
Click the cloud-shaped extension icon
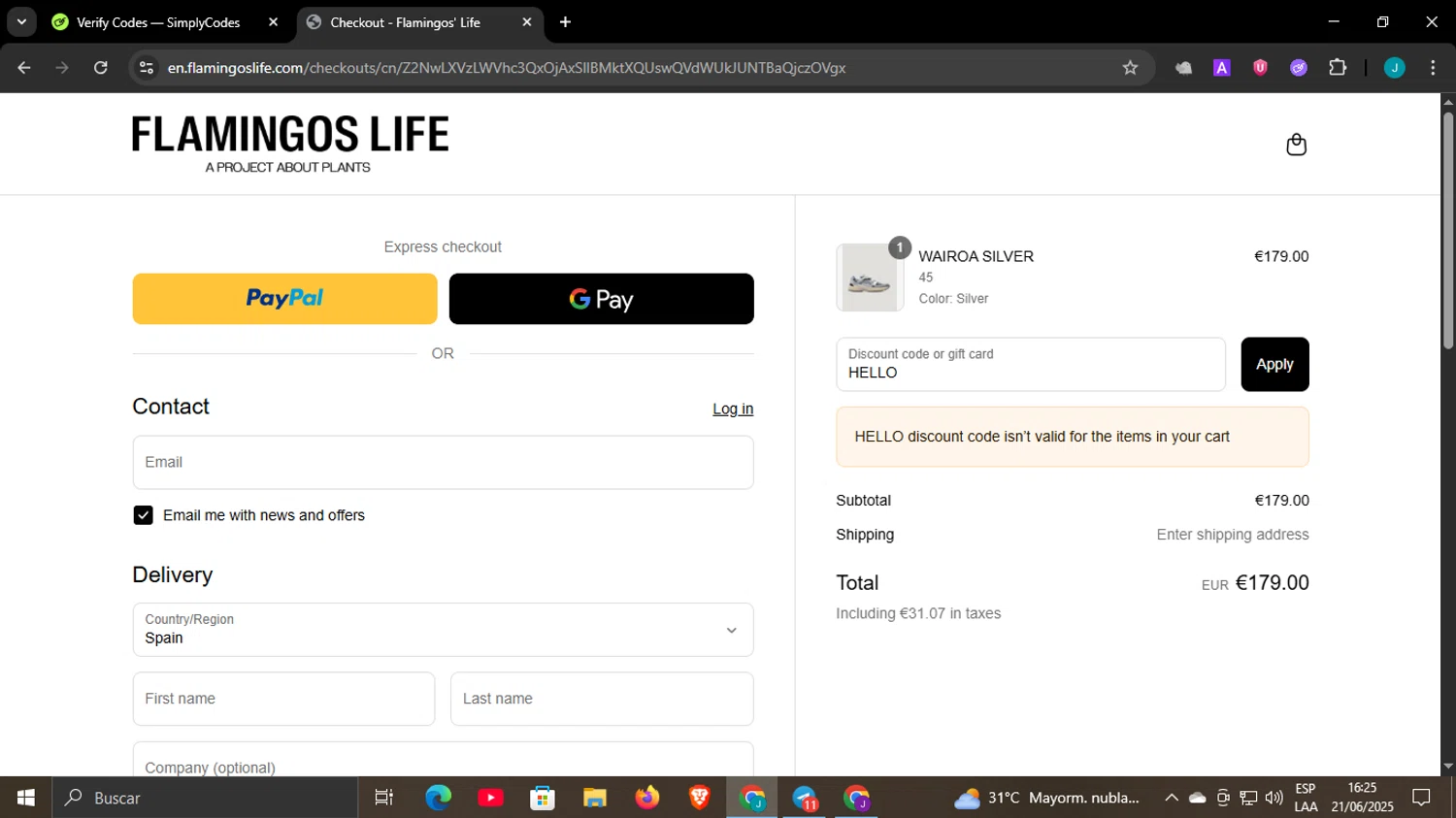[1183, 68]
